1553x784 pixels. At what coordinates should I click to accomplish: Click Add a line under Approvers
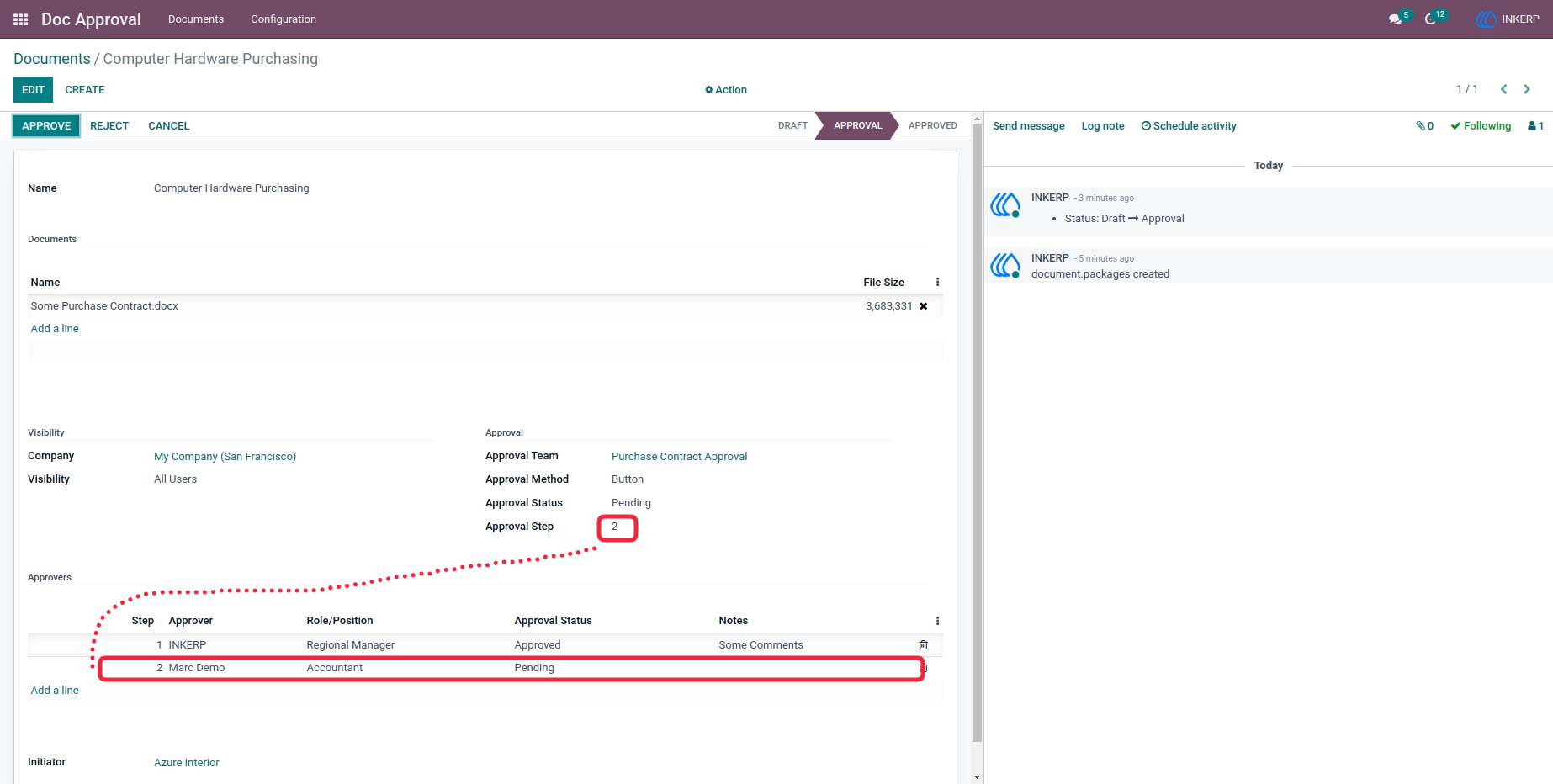click(x=55, y=691)
